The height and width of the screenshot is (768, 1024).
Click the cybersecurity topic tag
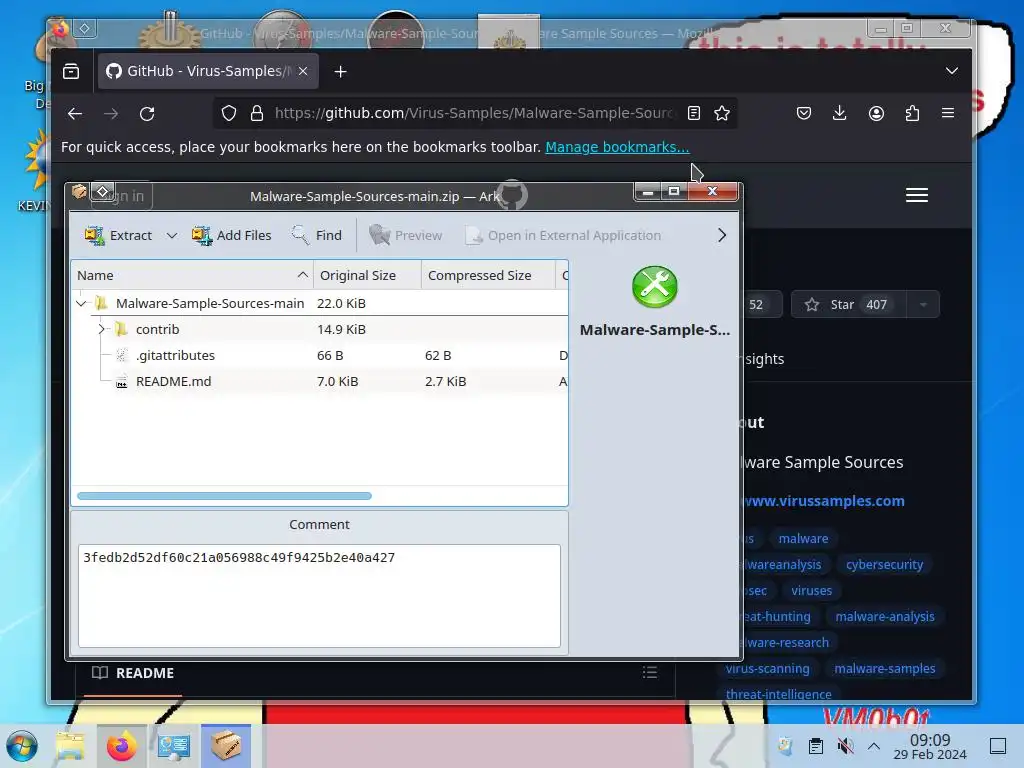tap(884, 565)
